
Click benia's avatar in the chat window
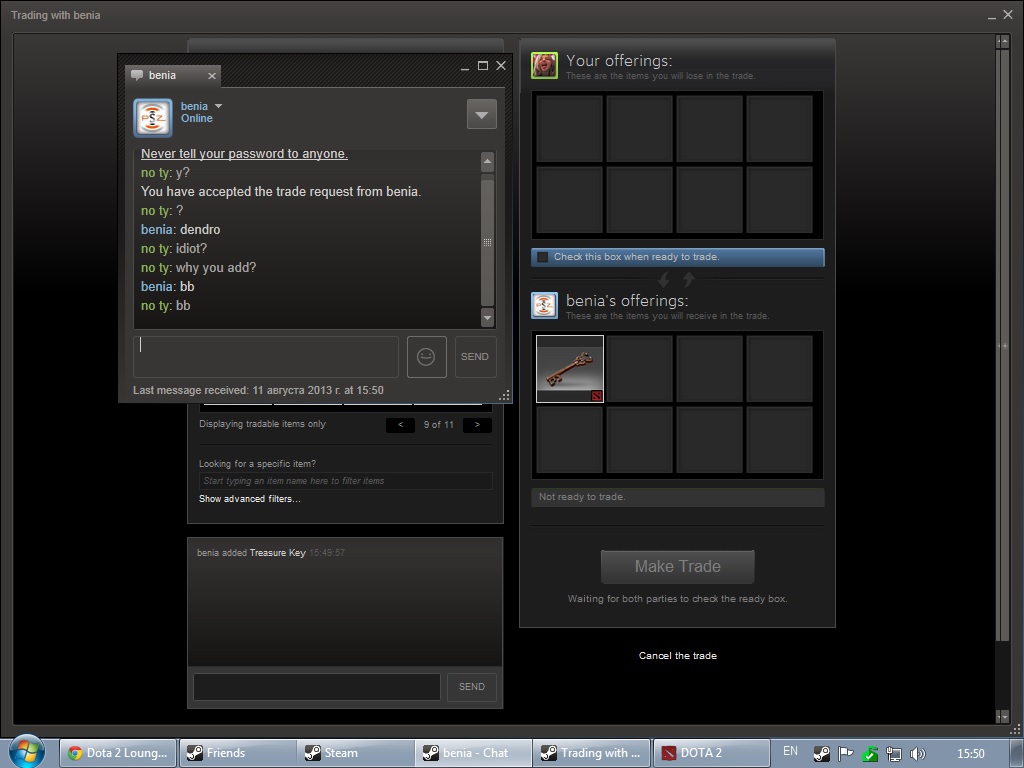(x=152, y=118)
